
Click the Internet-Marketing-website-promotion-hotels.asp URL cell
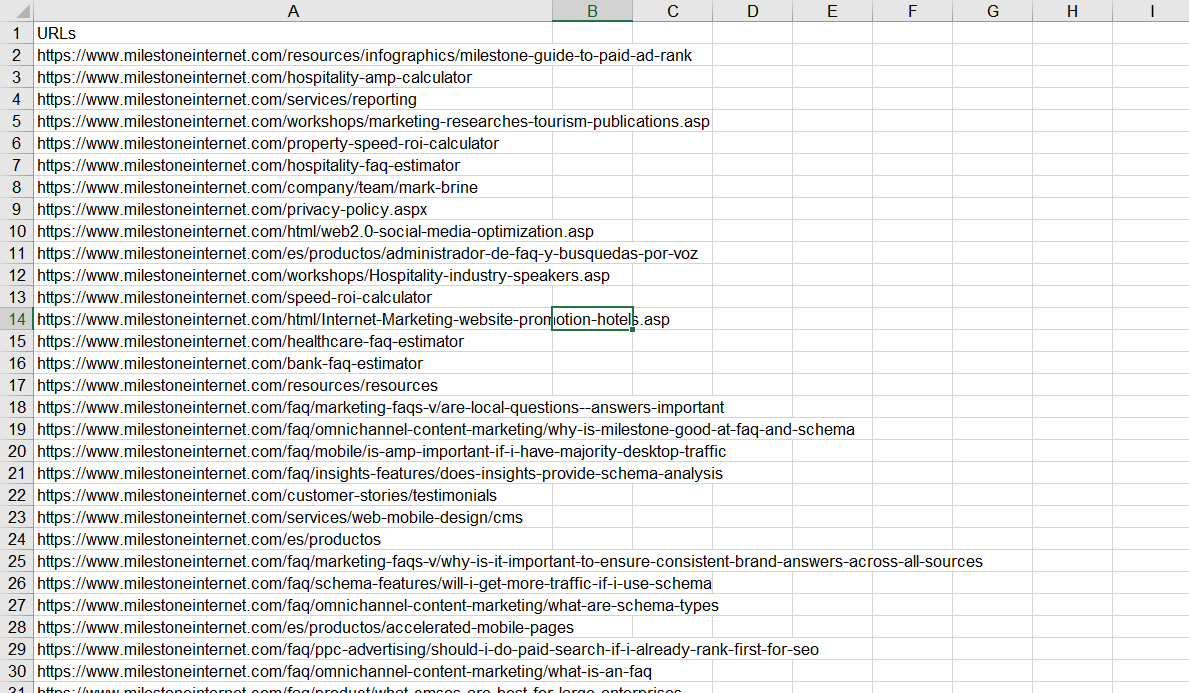click(x=293, y=319)
